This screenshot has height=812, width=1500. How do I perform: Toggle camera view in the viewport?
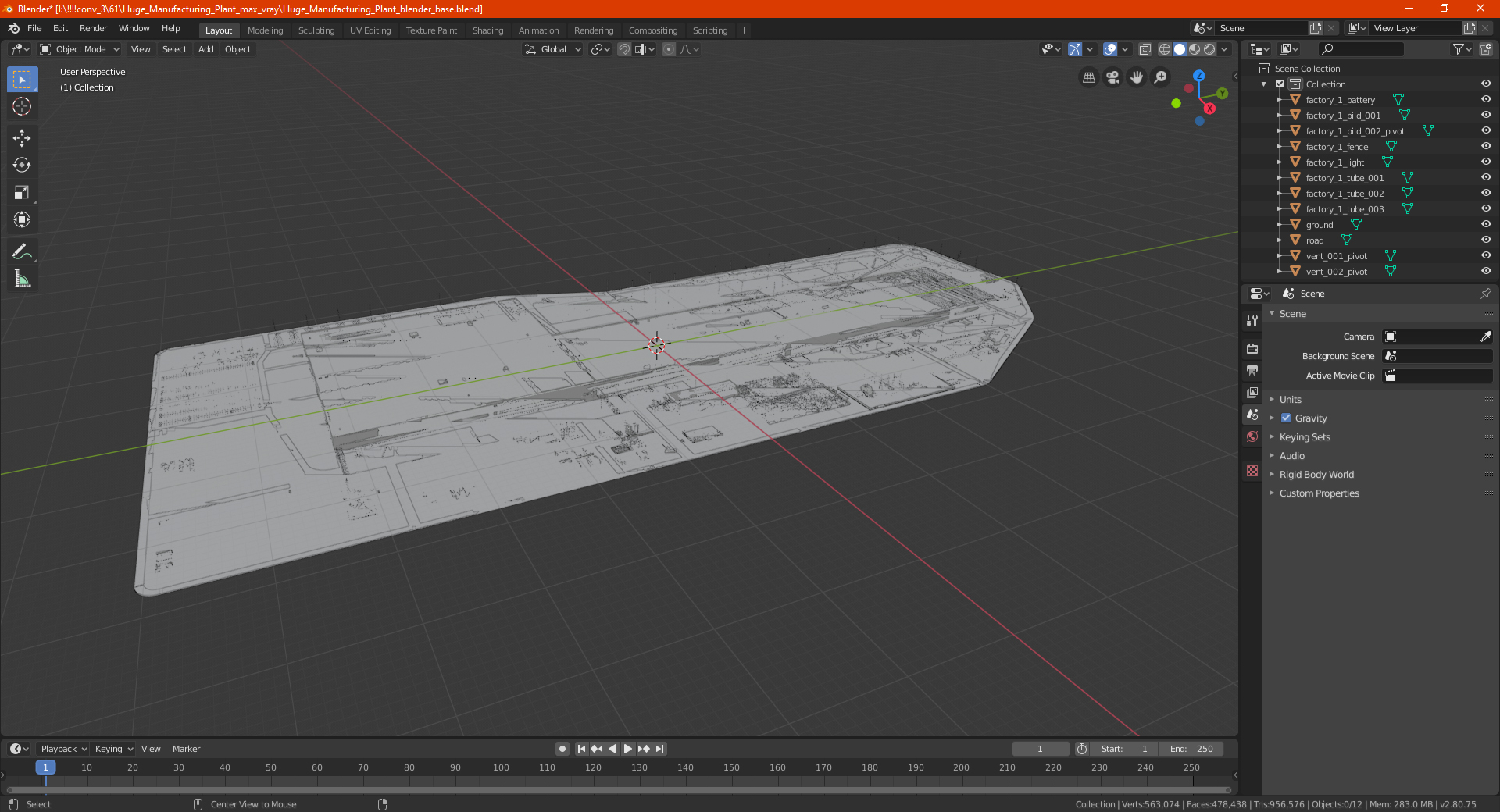1112,77
